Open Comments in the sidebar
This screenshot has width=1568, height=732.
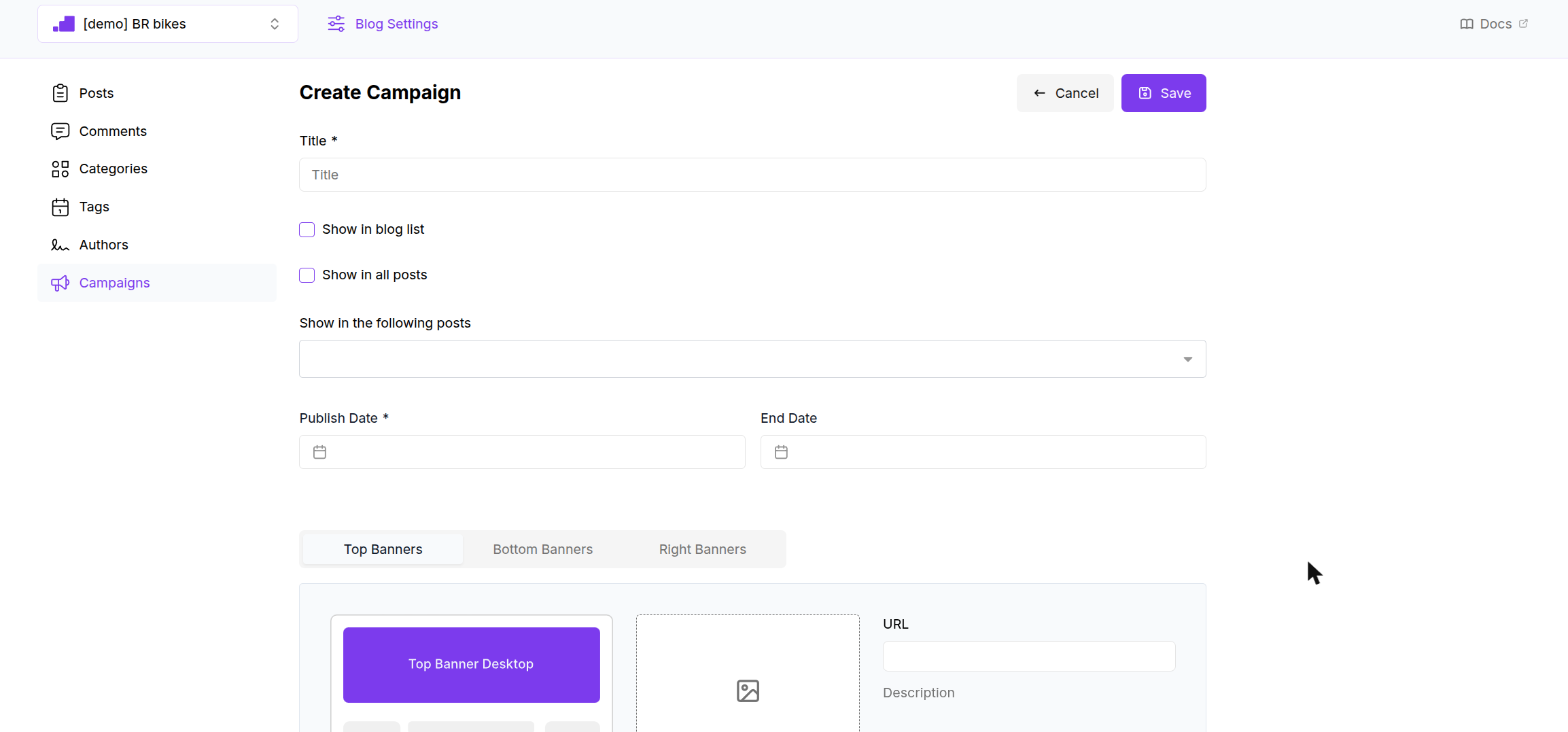[x=157, y=131]
